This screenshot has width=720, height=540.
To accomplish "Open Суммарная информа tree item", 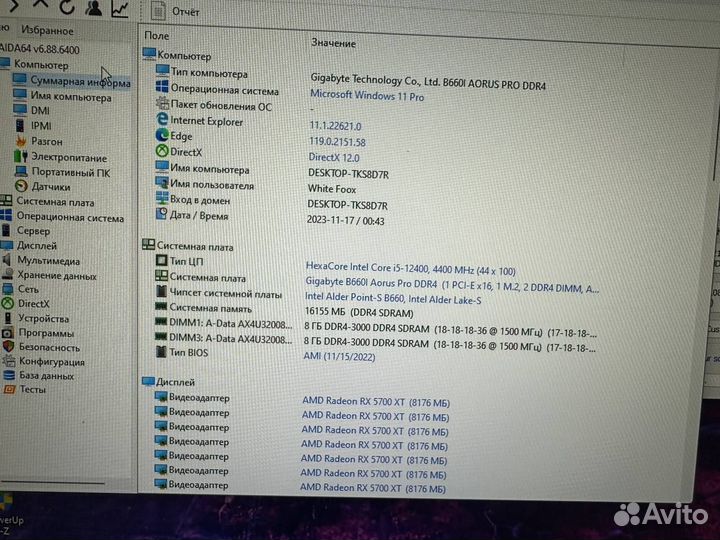I will point(72,81).
